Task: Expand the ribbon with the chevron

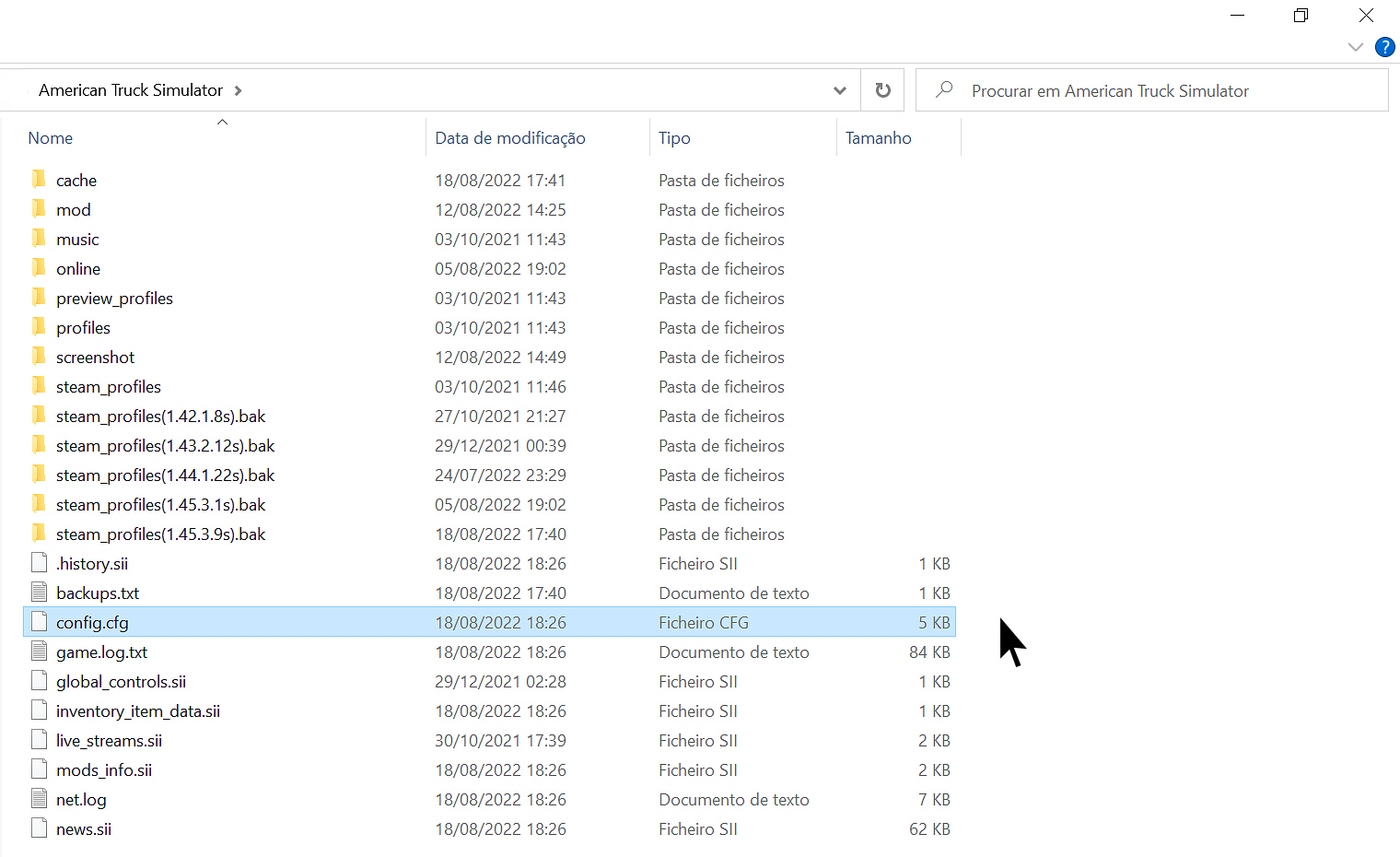Action: [1355, 47]
